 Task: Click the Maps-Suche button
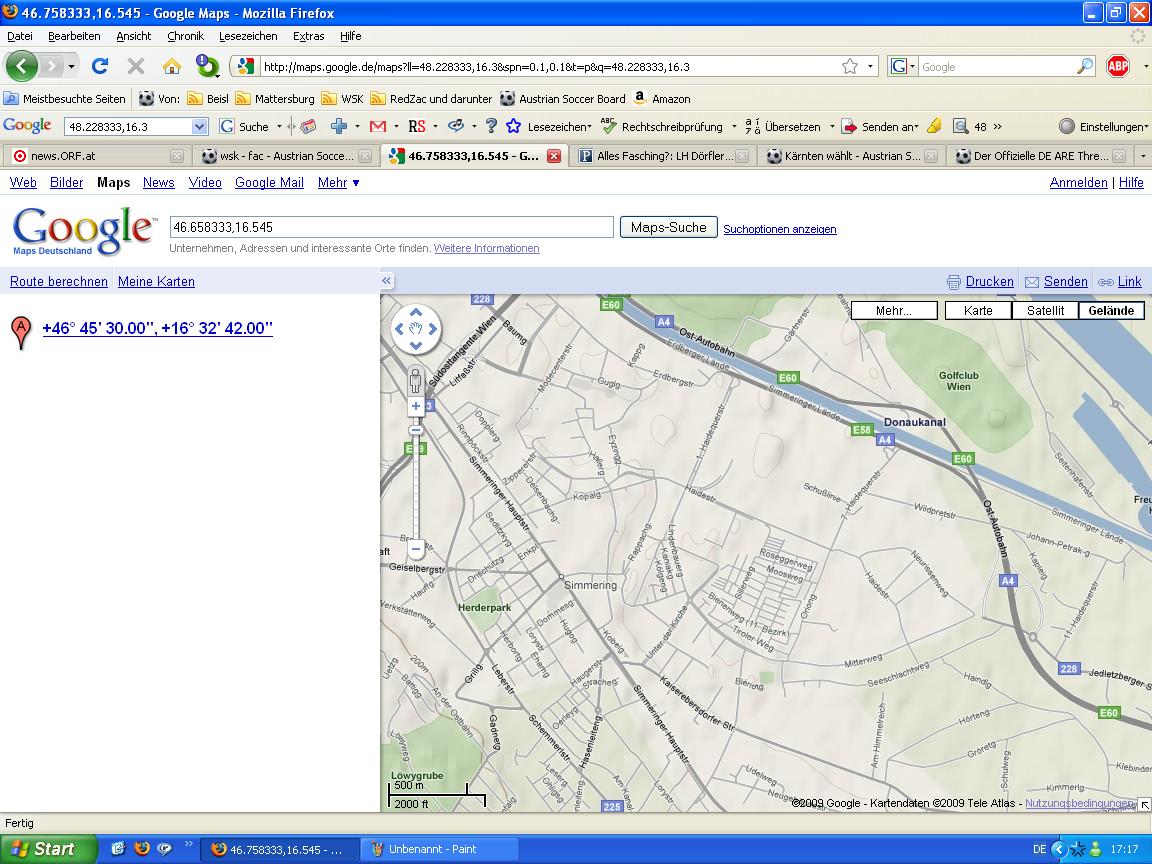tap(669, 227)
